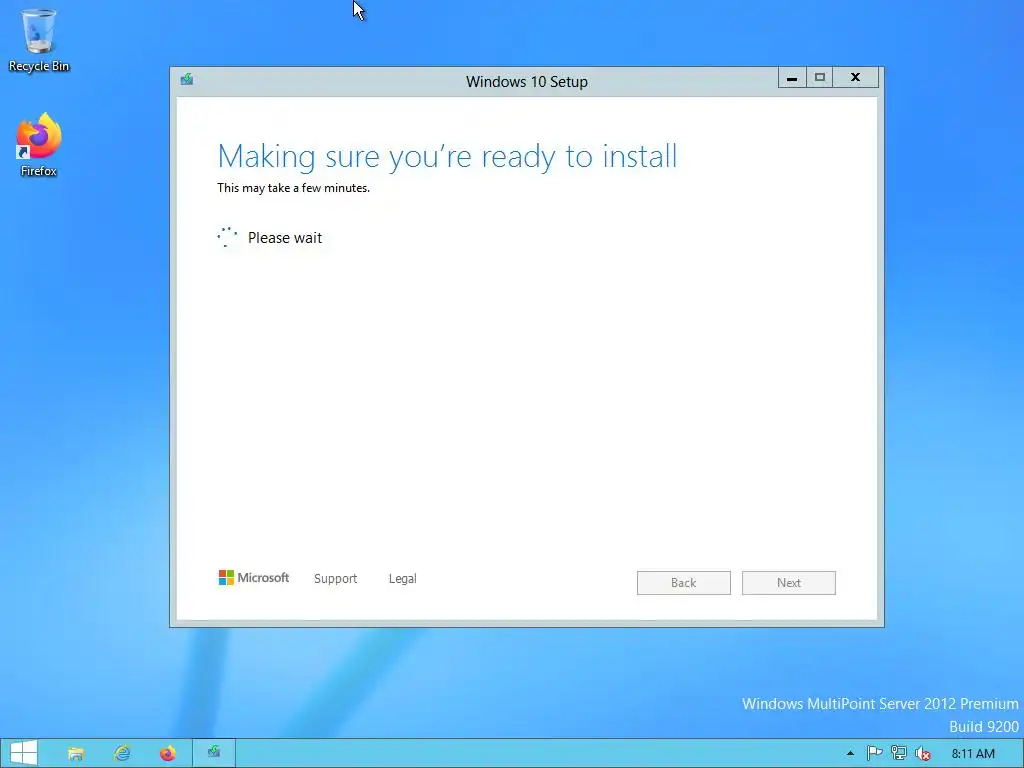Click the muted speaker tray icon
The image size is (1024, 768).
tap(923, 754)
